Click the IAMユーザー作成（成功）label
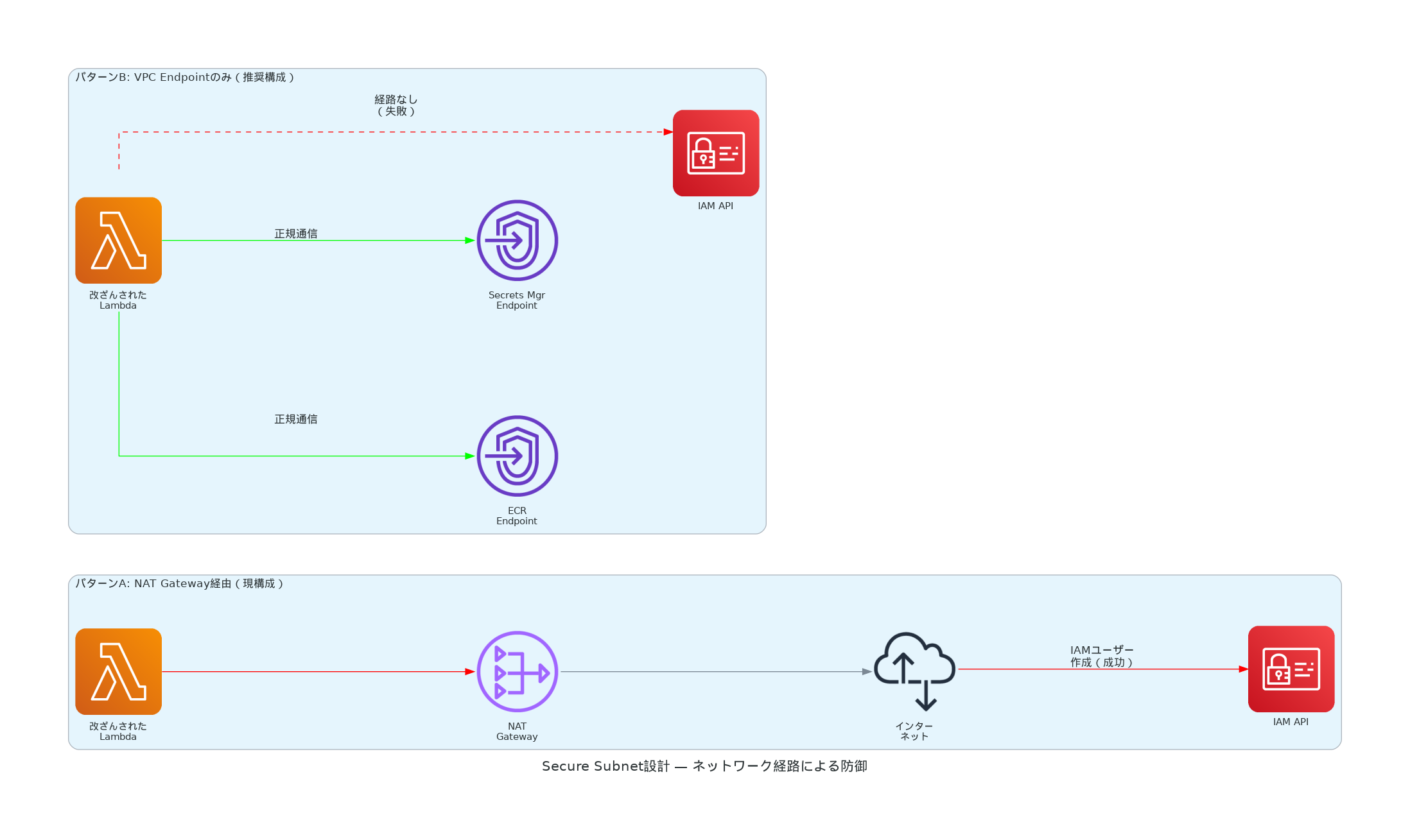Screen dimensions: 1410x840 tap(1101, 656)
